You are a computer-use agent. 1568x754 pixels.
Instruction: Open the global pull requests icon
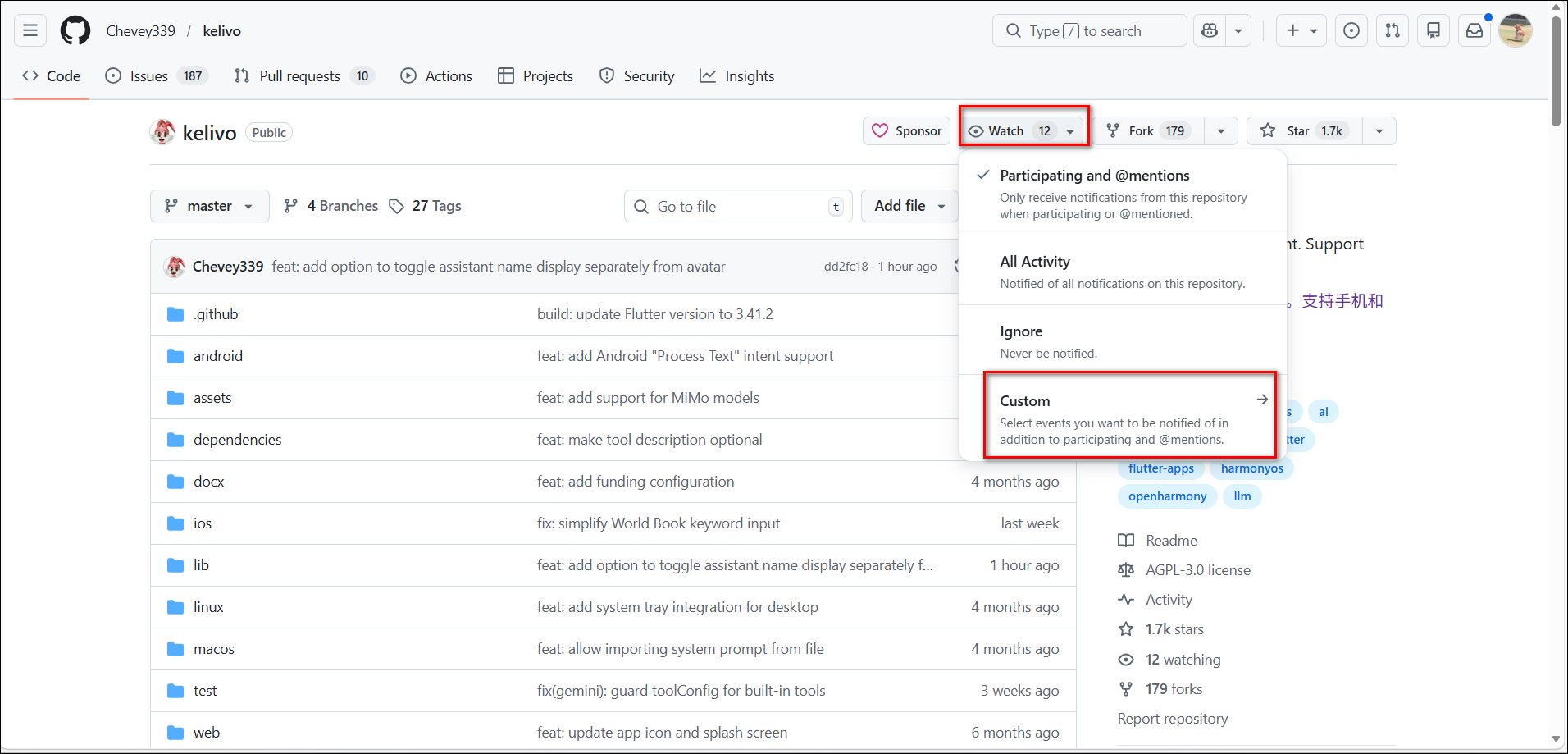pos(1393,31)
